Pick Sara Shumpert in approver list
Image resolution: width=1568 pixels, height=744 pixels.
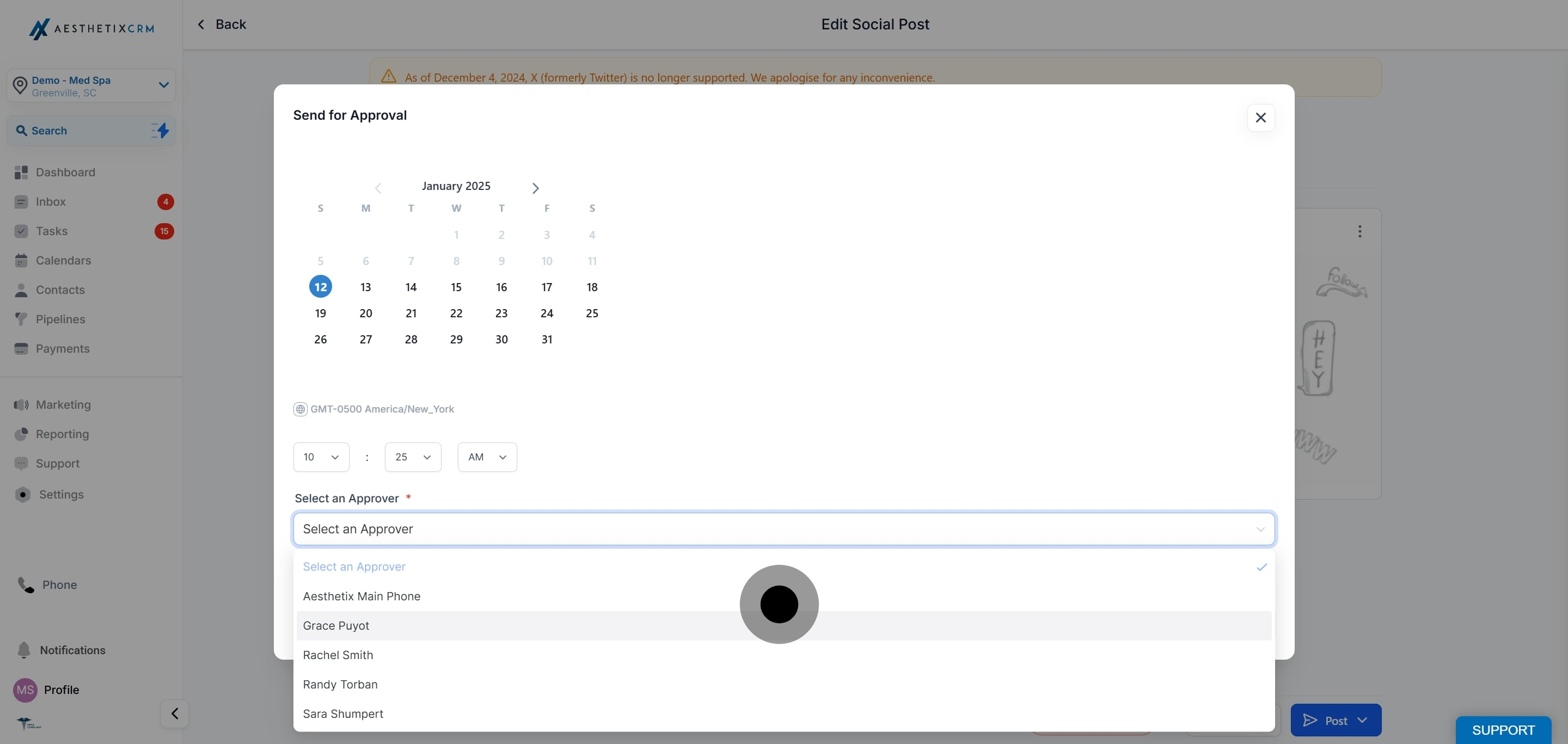click(x=342, y=714)
